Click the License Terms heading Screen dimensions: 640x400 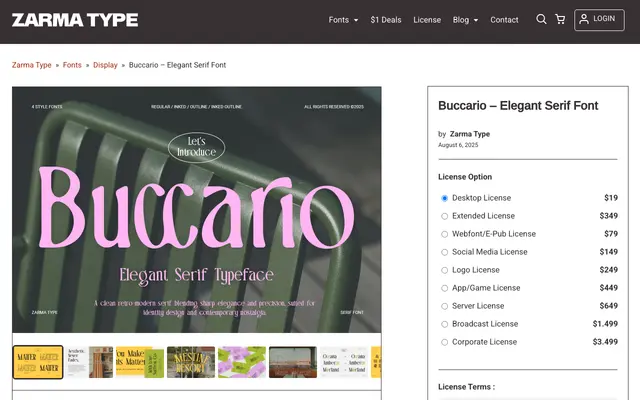[x=467, y=387]
